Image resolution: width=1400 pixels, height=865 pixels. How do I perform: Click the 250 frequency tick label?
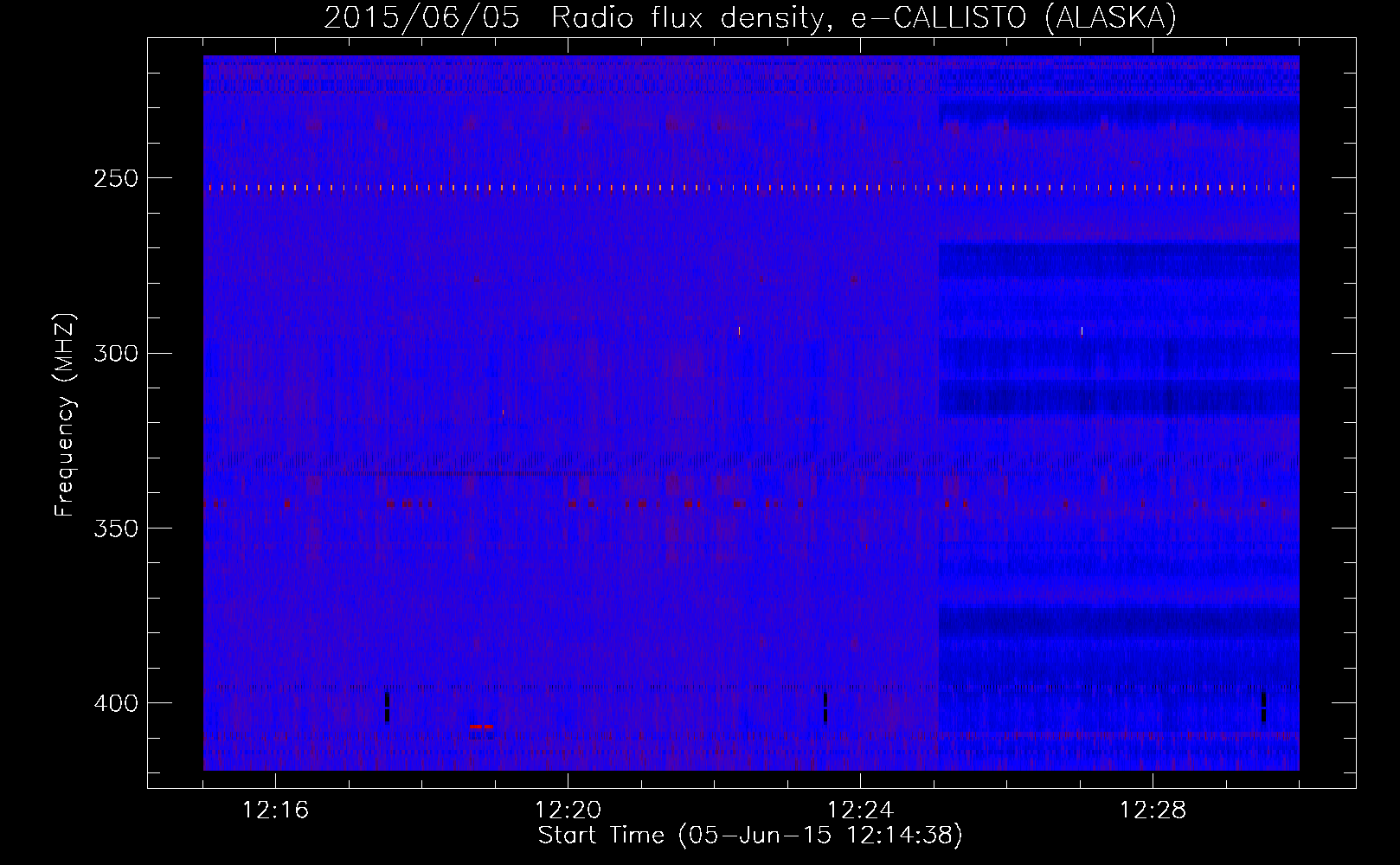[x=116, y=178]
